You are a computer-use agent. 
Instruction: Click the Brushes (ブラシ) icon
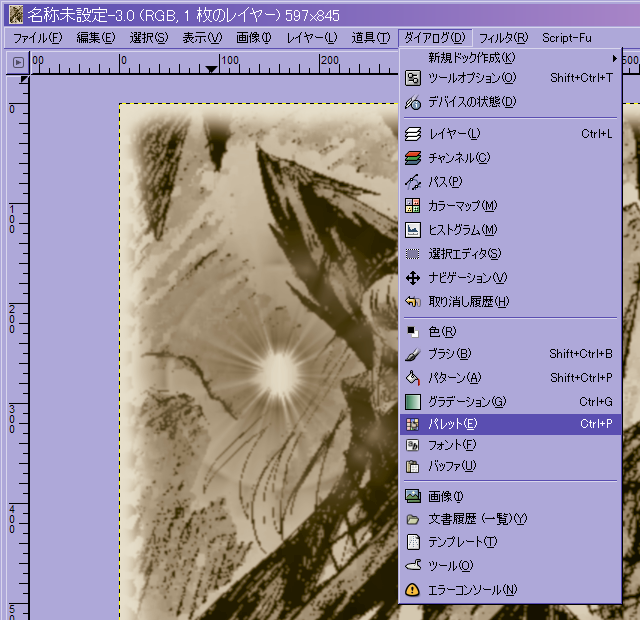(x=413, y=354)
